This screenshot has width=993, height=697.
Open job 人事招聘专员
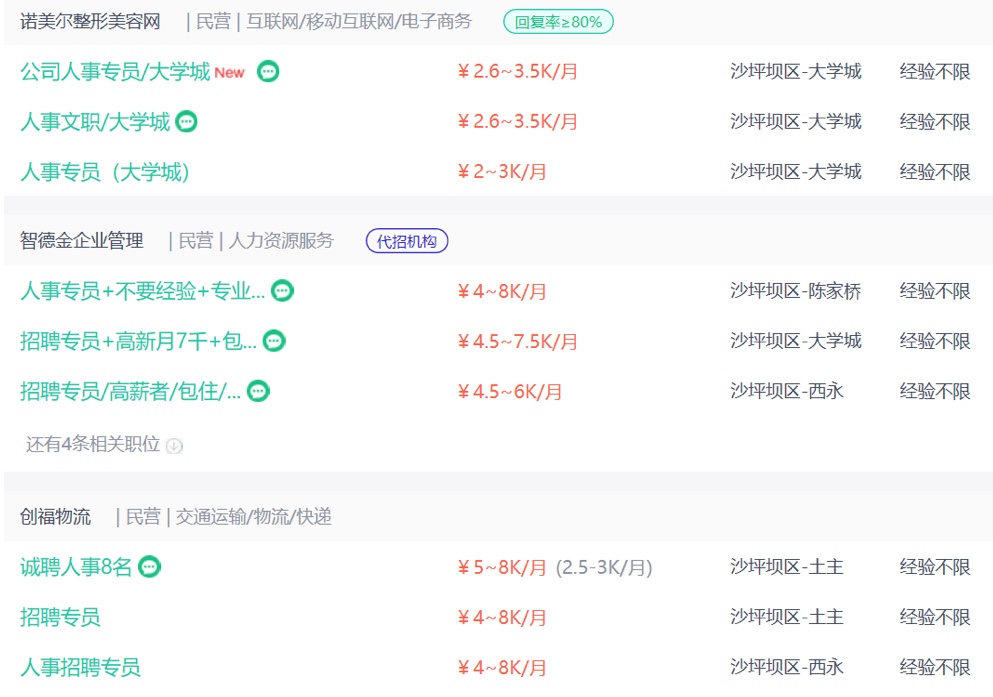click(x=80, y=667)
